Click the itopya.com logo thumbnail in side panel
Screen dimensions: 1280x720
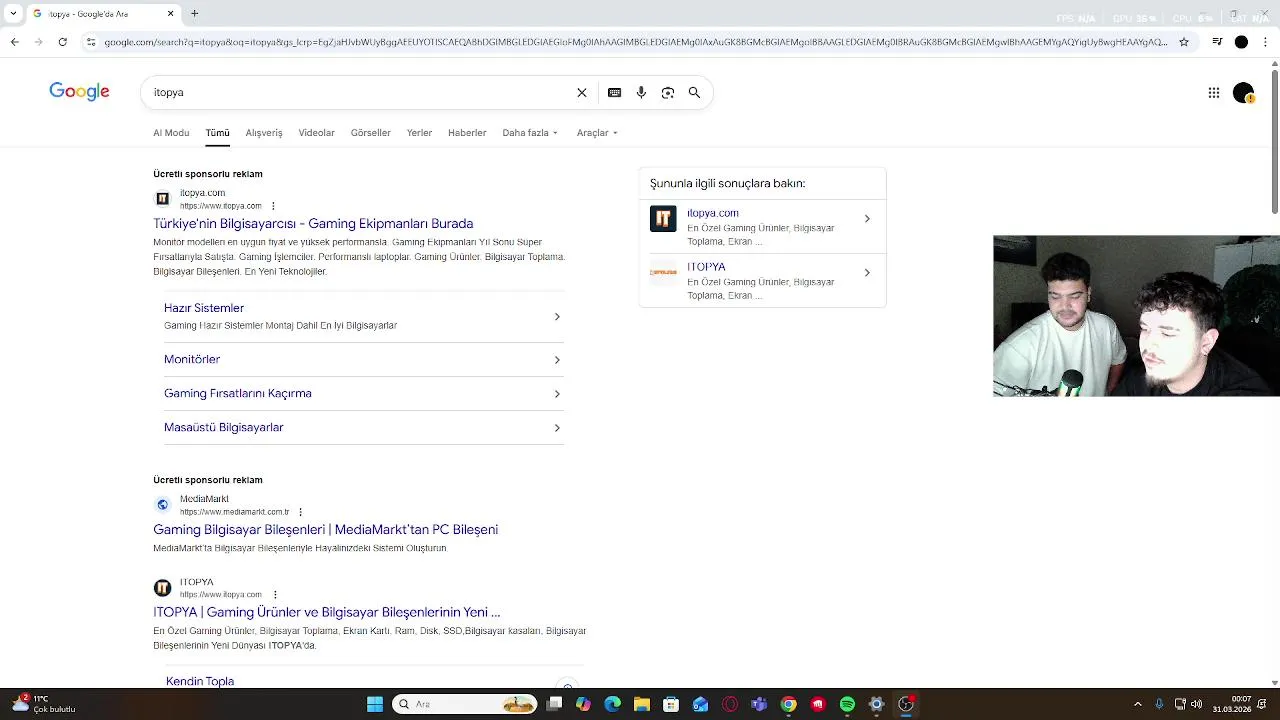click(663, 219)
